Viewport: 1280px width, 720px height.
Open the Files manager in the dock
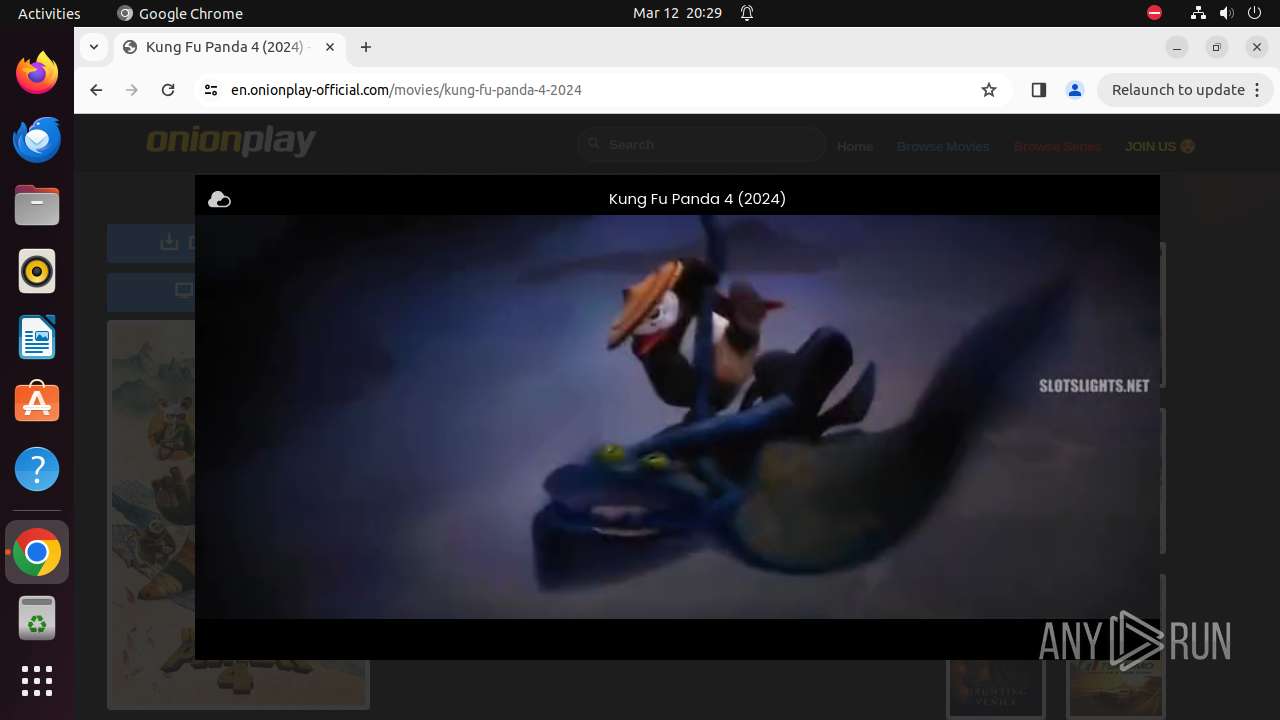click(x=37, y=205)
